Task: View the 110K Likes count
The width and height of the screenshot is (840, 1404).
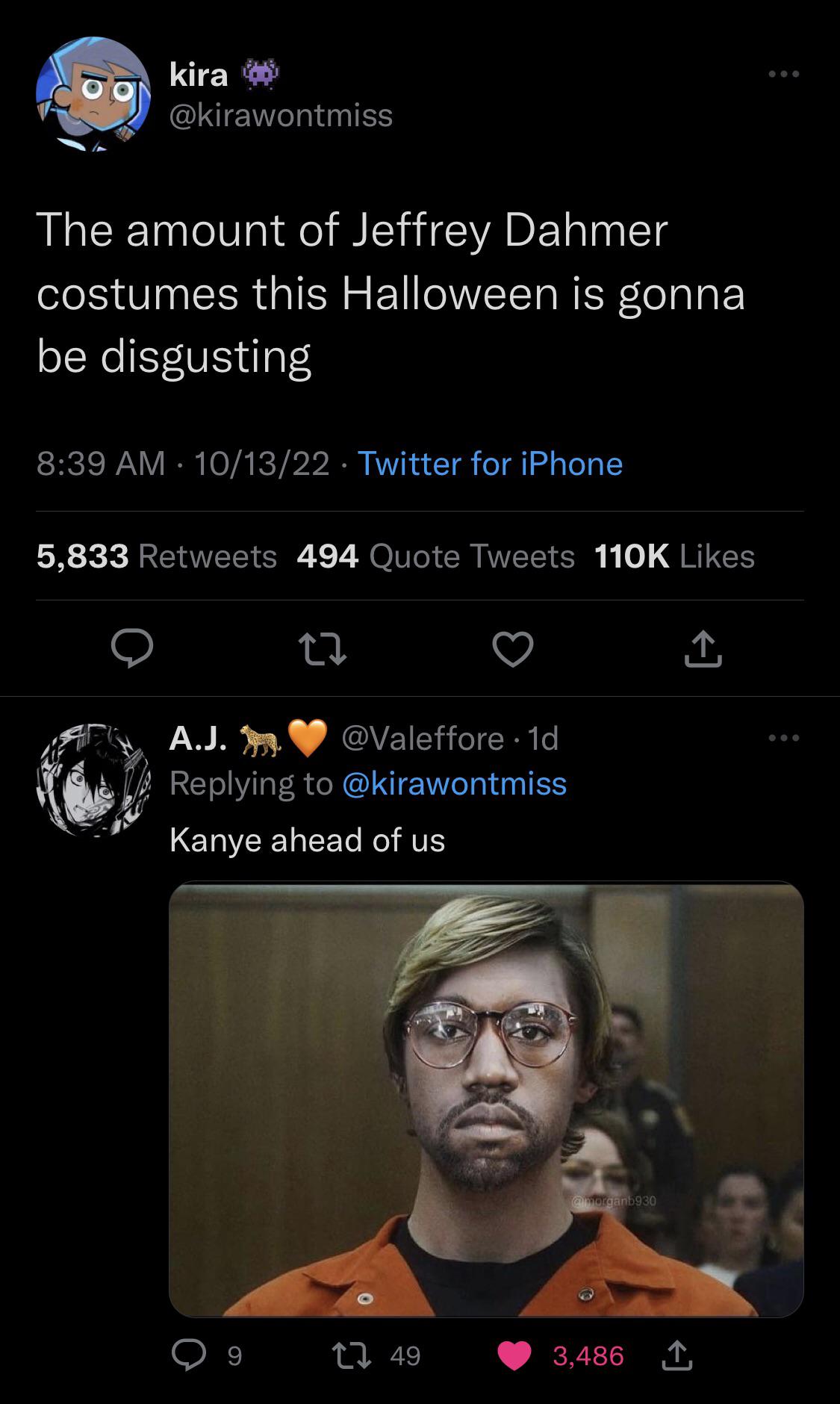Action: pos(673,556)
